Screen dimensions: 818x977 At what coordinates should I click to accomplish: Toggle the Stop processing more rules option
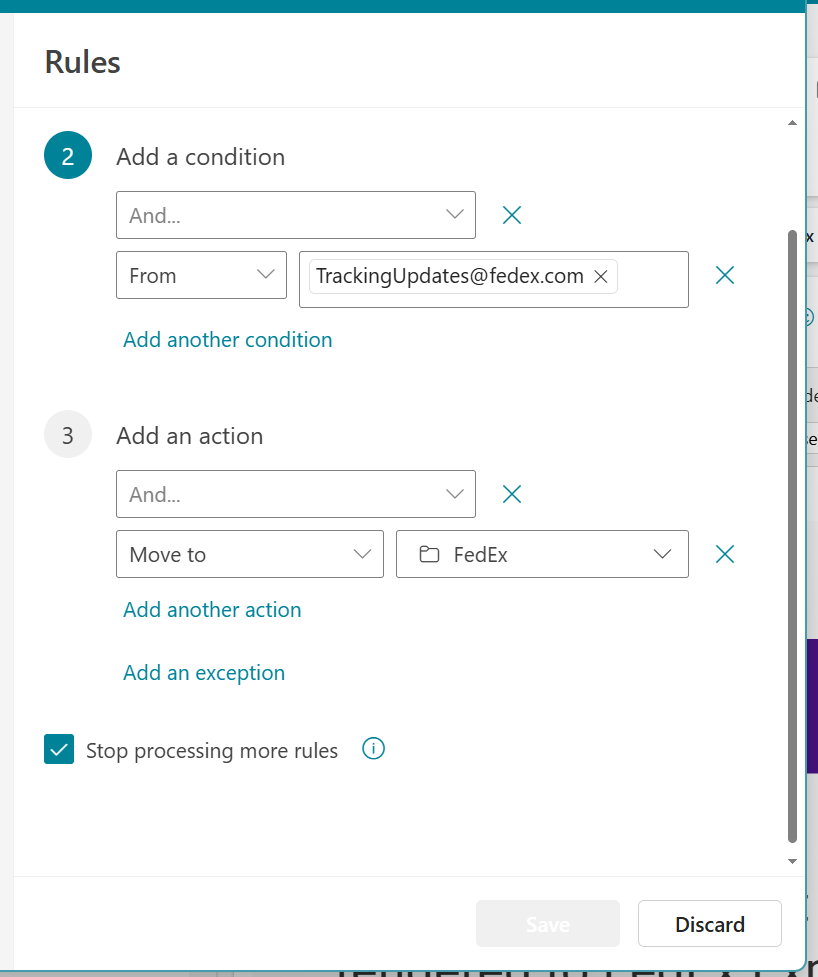(58, 748)
